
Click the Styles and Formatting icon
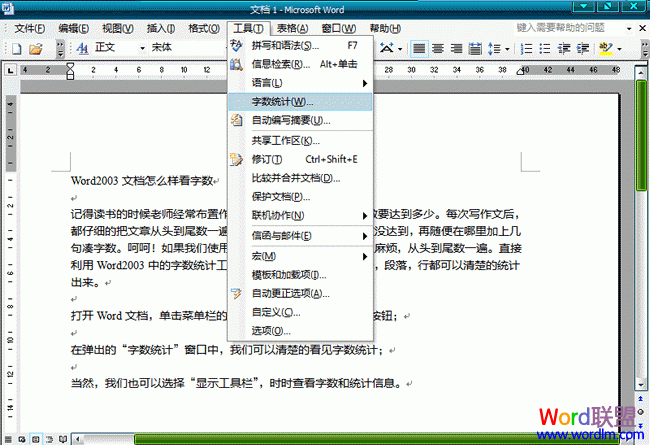80,48
